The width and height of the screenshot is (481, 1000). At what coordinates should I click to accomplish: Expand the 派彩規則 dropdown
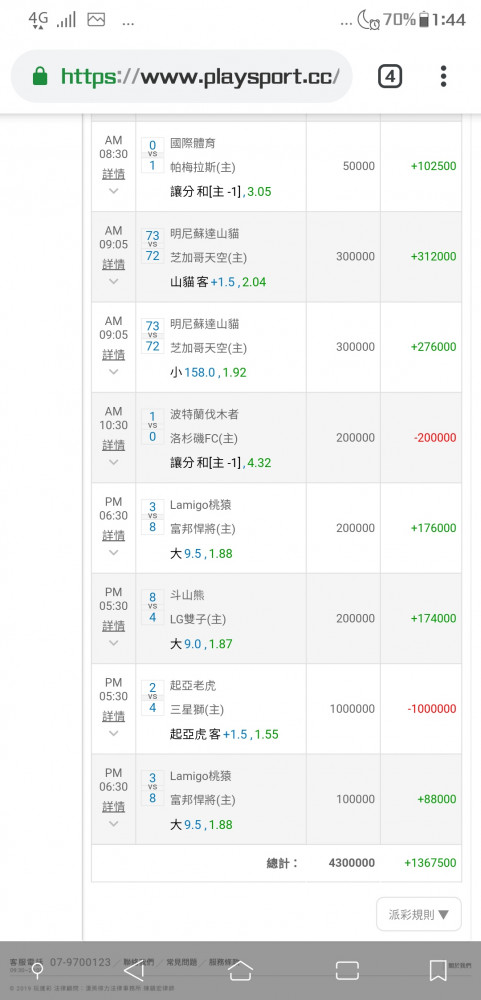pos(418,915)
